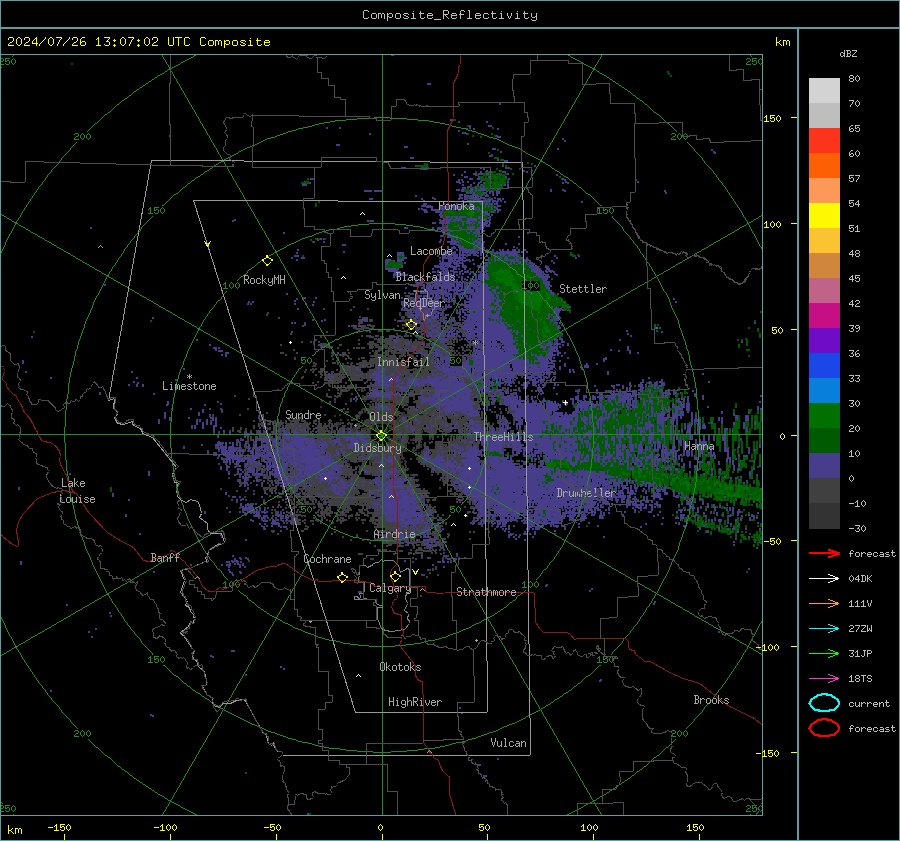Click the red 'forecast' ellipse legend icon
This screenshot has width=900, height=841.
tap(824, 728)
